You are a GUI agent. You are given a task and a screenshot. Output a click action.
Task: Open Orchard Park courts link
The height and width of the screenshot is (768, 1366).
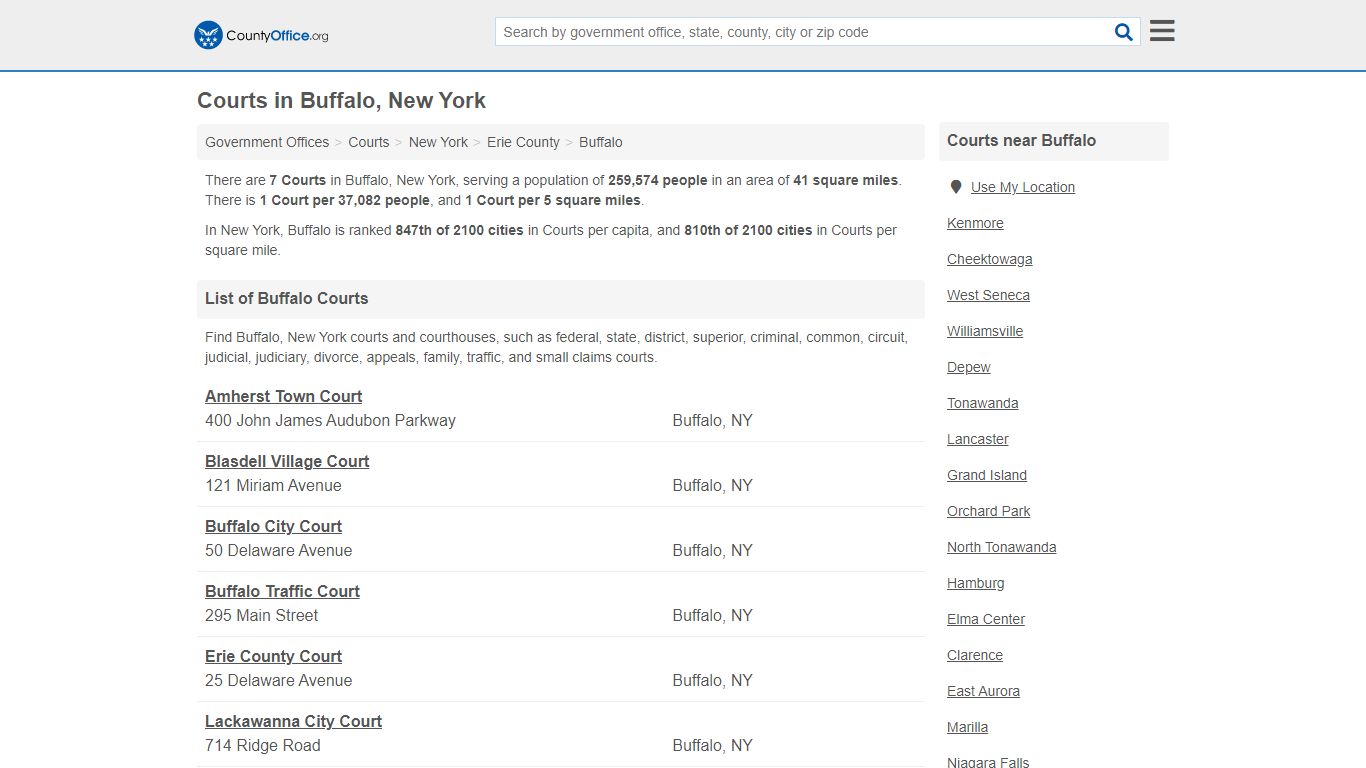tap(989, 511)
